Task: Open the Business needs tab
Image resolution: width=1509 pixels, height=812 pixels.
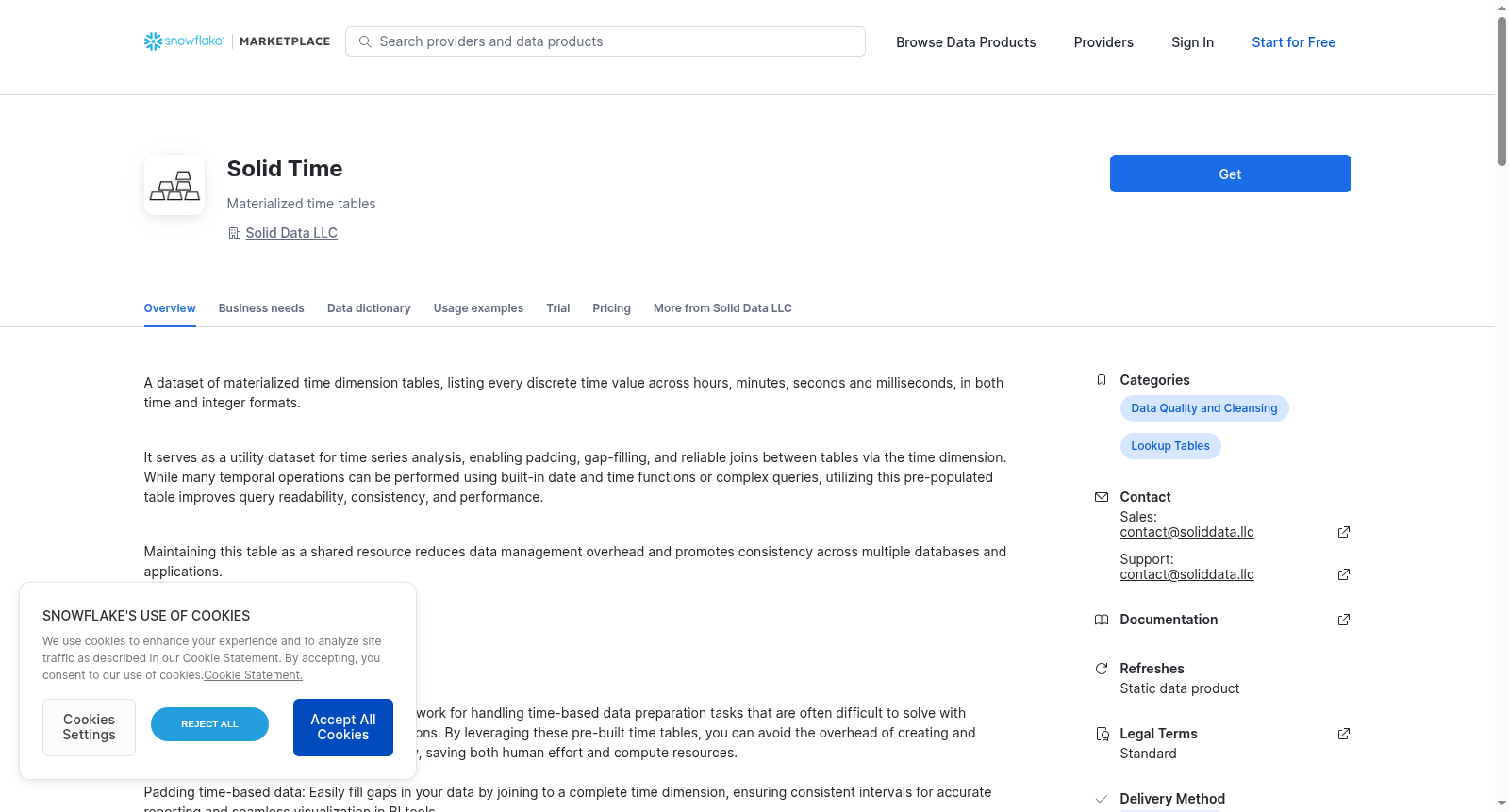Action: [261, 308]
